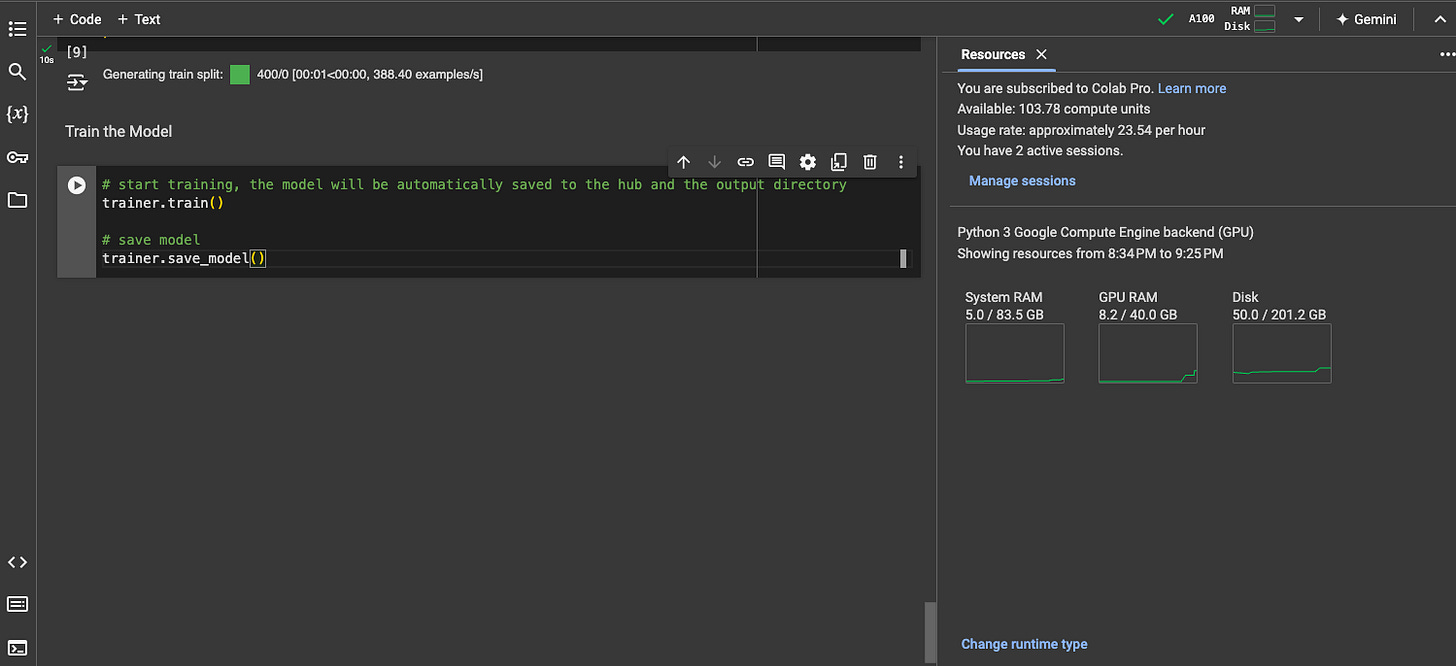Open code snippets icon
The image size is (1456, 666).
click(17, 562)
